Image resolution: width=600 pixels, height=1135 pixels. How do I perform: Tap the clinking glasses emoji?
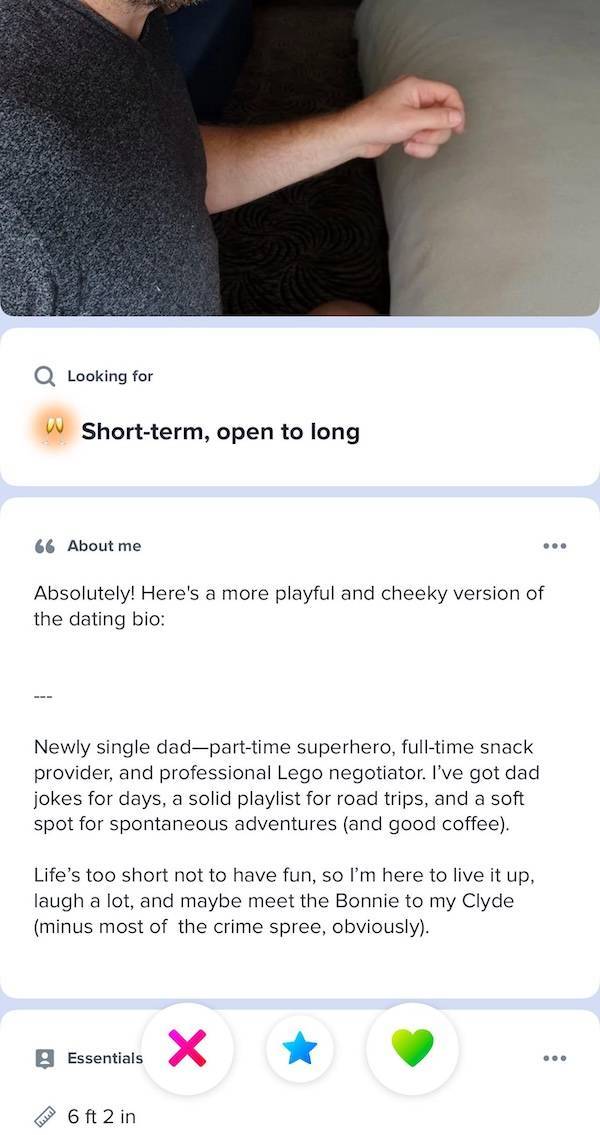tap(54, 430)
